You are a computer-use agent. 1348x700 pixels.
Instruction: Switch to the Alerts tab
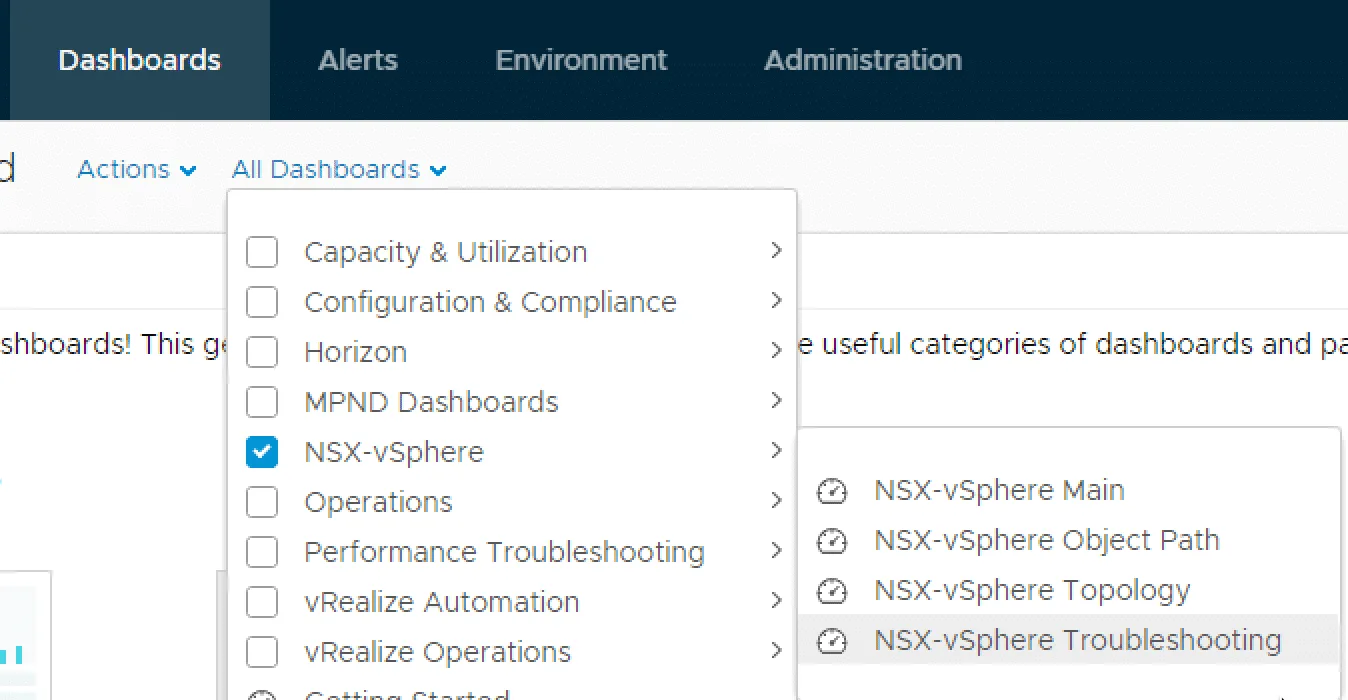358,60
